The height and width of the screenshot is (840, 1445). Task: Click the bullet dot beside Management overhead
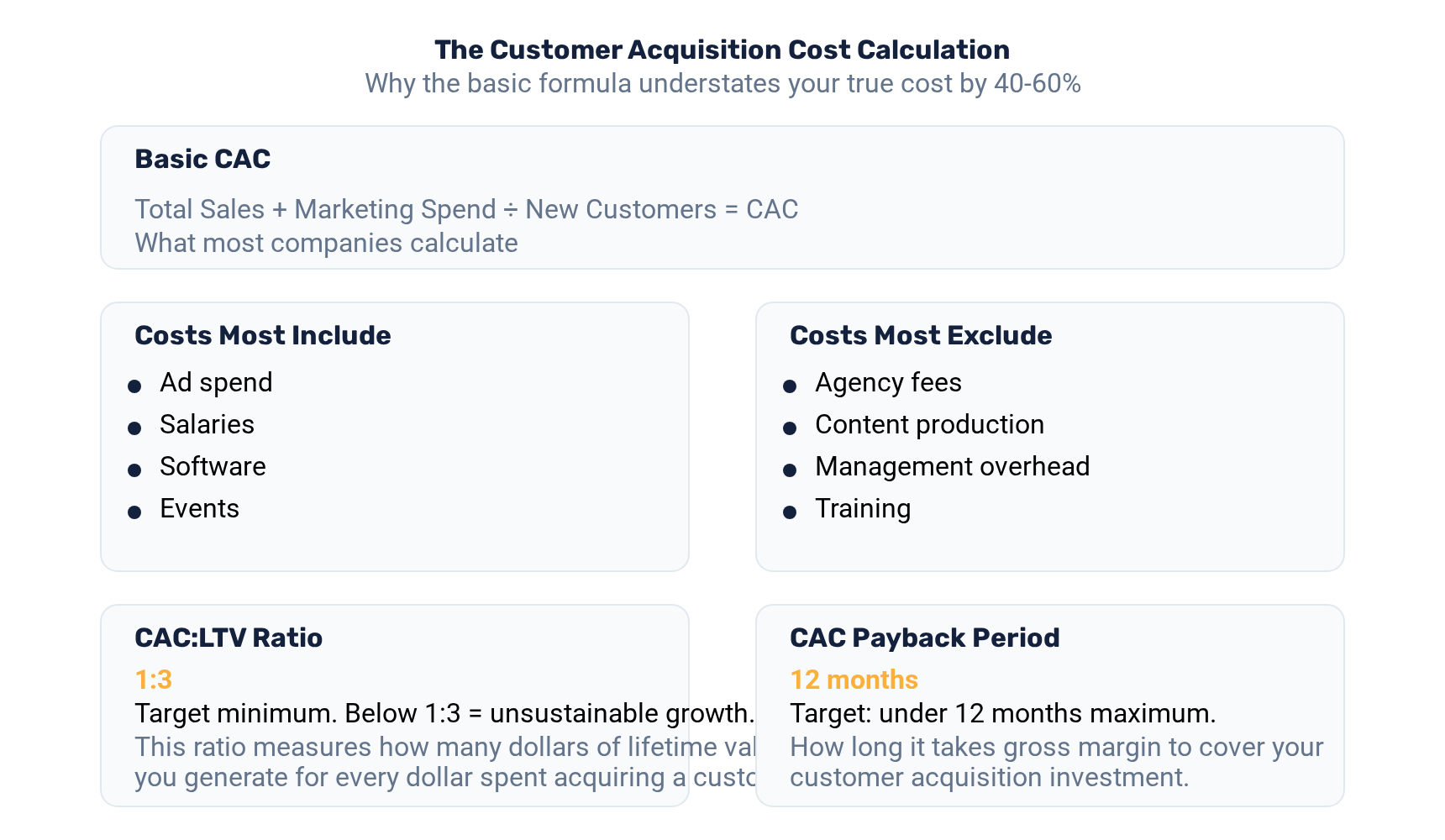[790, 470]
